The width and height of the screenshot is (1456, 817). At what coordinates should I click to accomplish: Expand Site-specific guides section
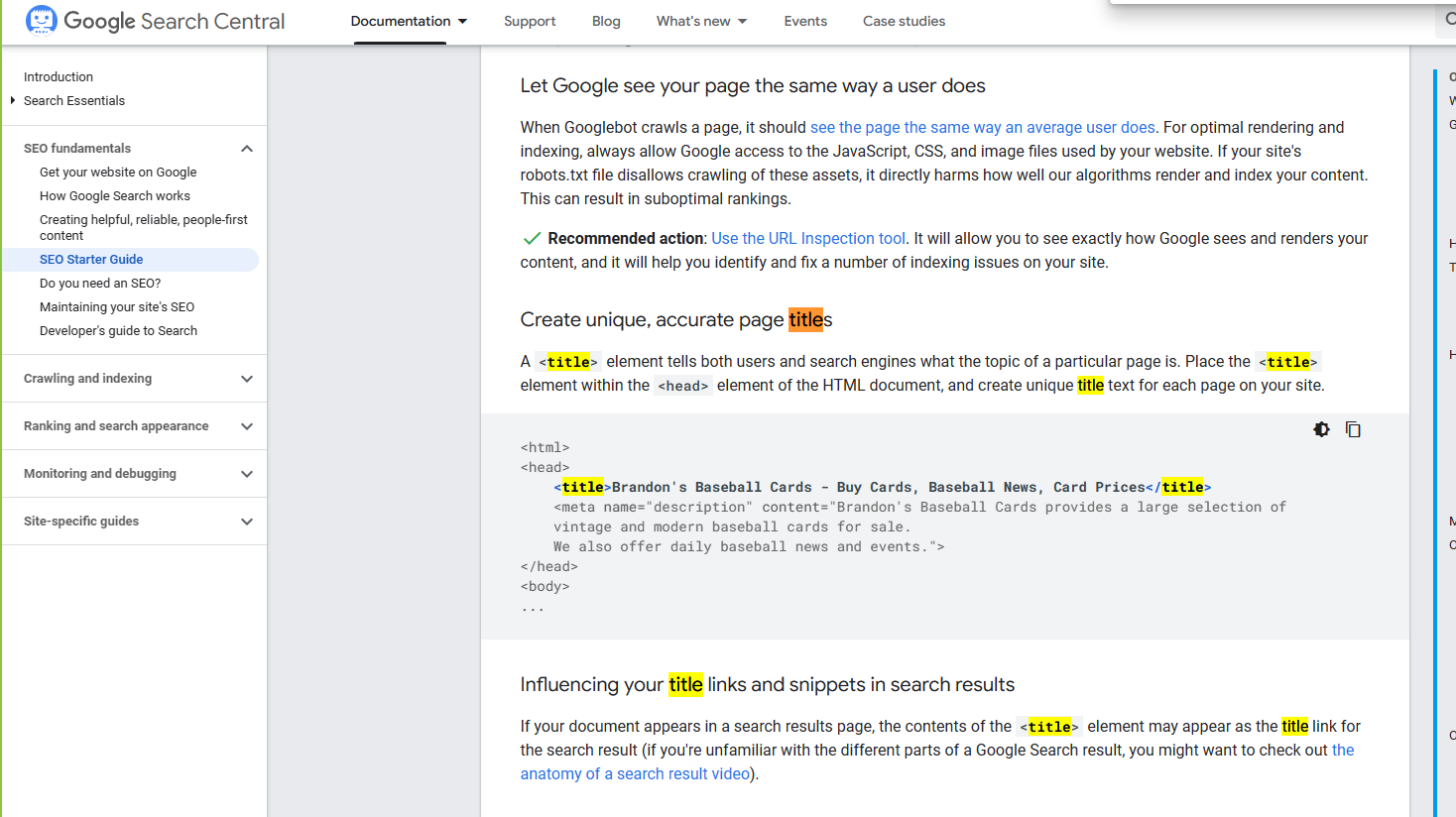[x=247, y=522]
